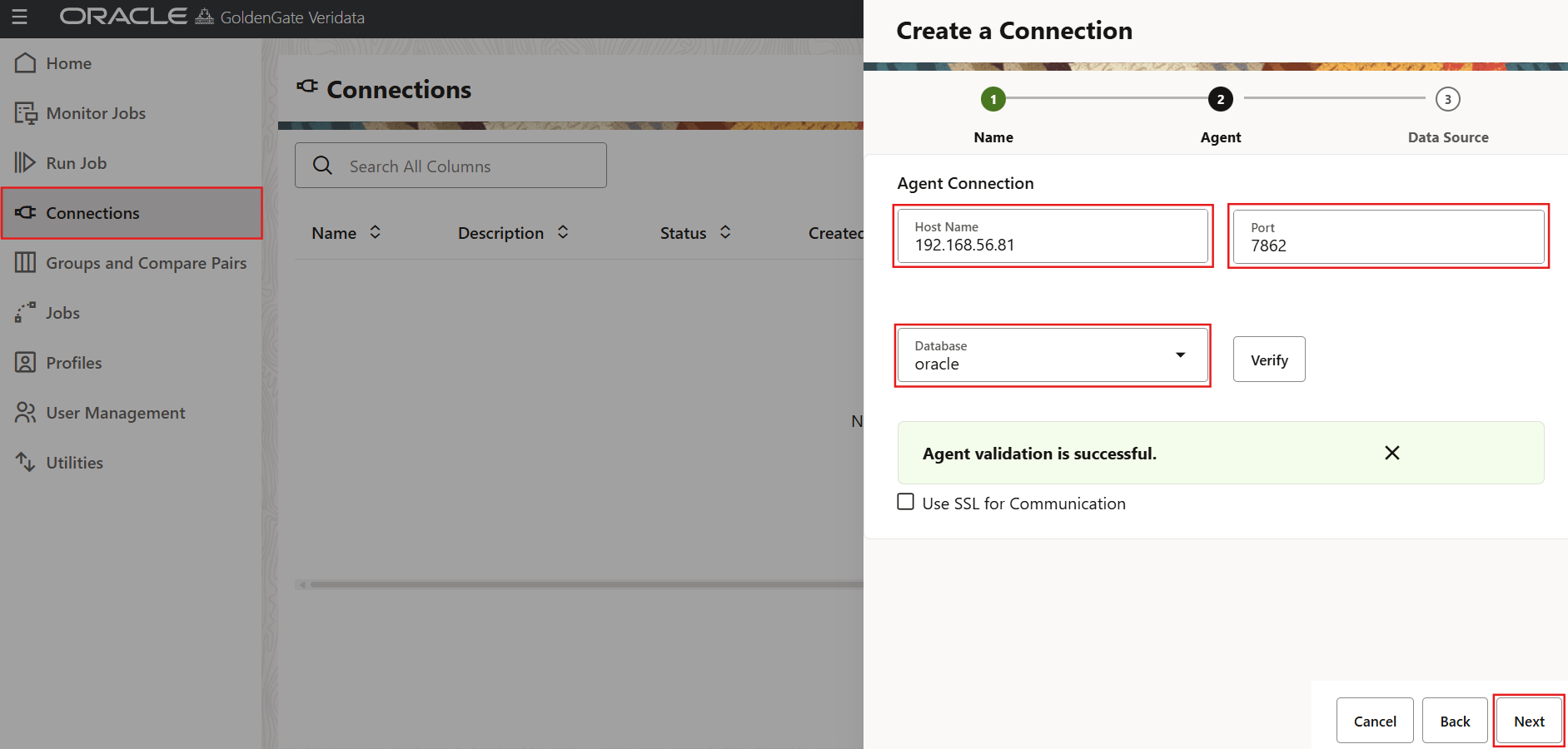
Task: Sort by Status column arrows
Action: (x=725, y=232)
